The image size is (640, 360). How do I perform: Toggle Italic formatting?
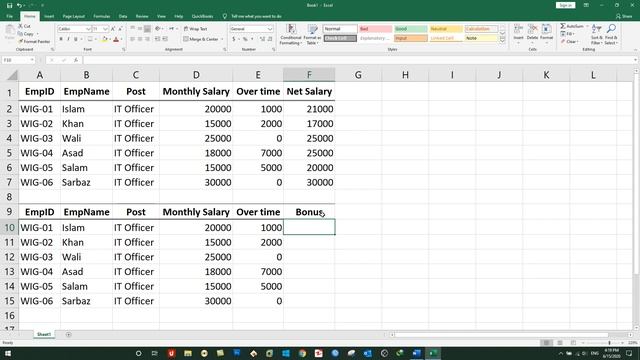69,39
